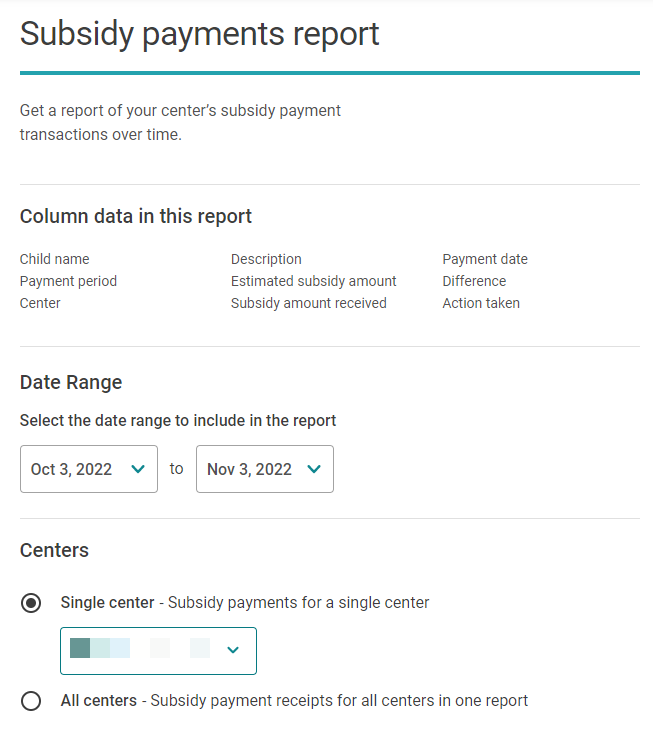Click the 'Subsidy amount received' column label

click(x=308, y=303)
